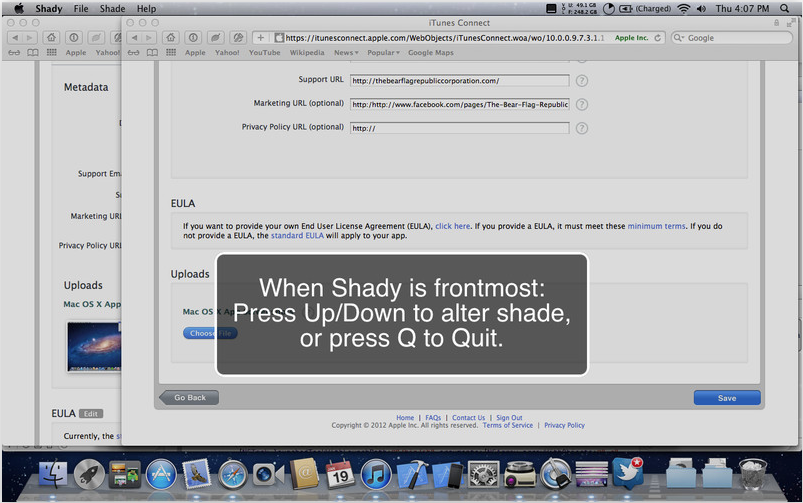The image size is (803, 503).
Task: Click the 1Password toolbar icon in the front window
Action: pyautogui.click(x=193, y=38)
